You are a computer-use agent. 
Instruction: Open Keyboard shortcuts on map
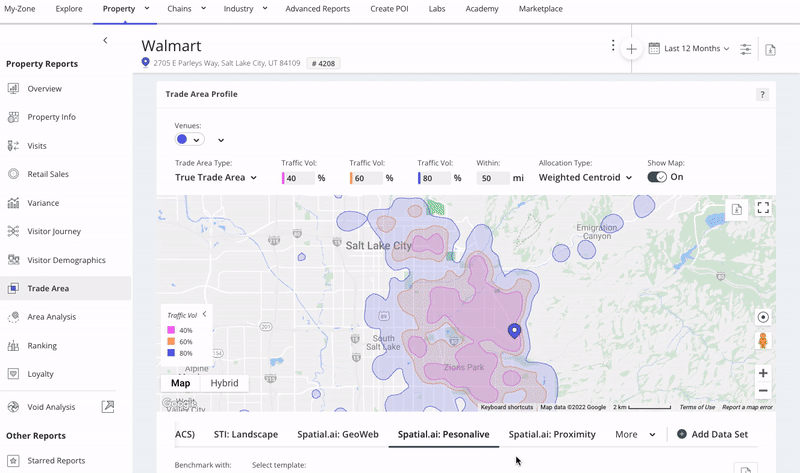(x=507, y=407)
